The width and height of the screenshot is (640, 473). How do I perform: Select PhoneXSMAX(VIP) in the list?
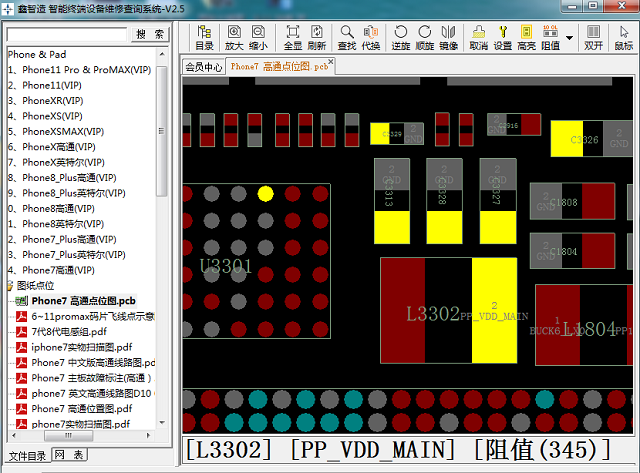pyautogui.click(x=56, y=131)
